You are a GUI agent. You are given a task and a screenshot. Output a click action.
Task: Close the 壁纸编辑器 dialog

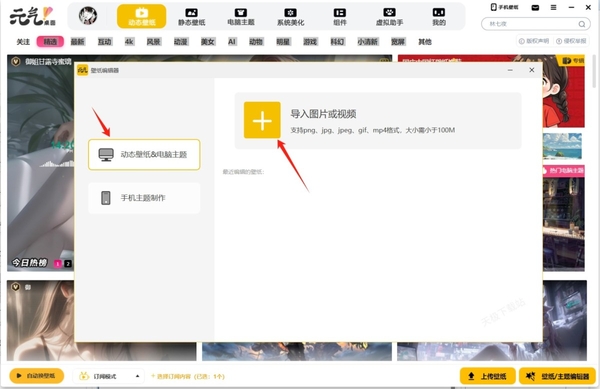pyautogui.click(x=532, y=70)
